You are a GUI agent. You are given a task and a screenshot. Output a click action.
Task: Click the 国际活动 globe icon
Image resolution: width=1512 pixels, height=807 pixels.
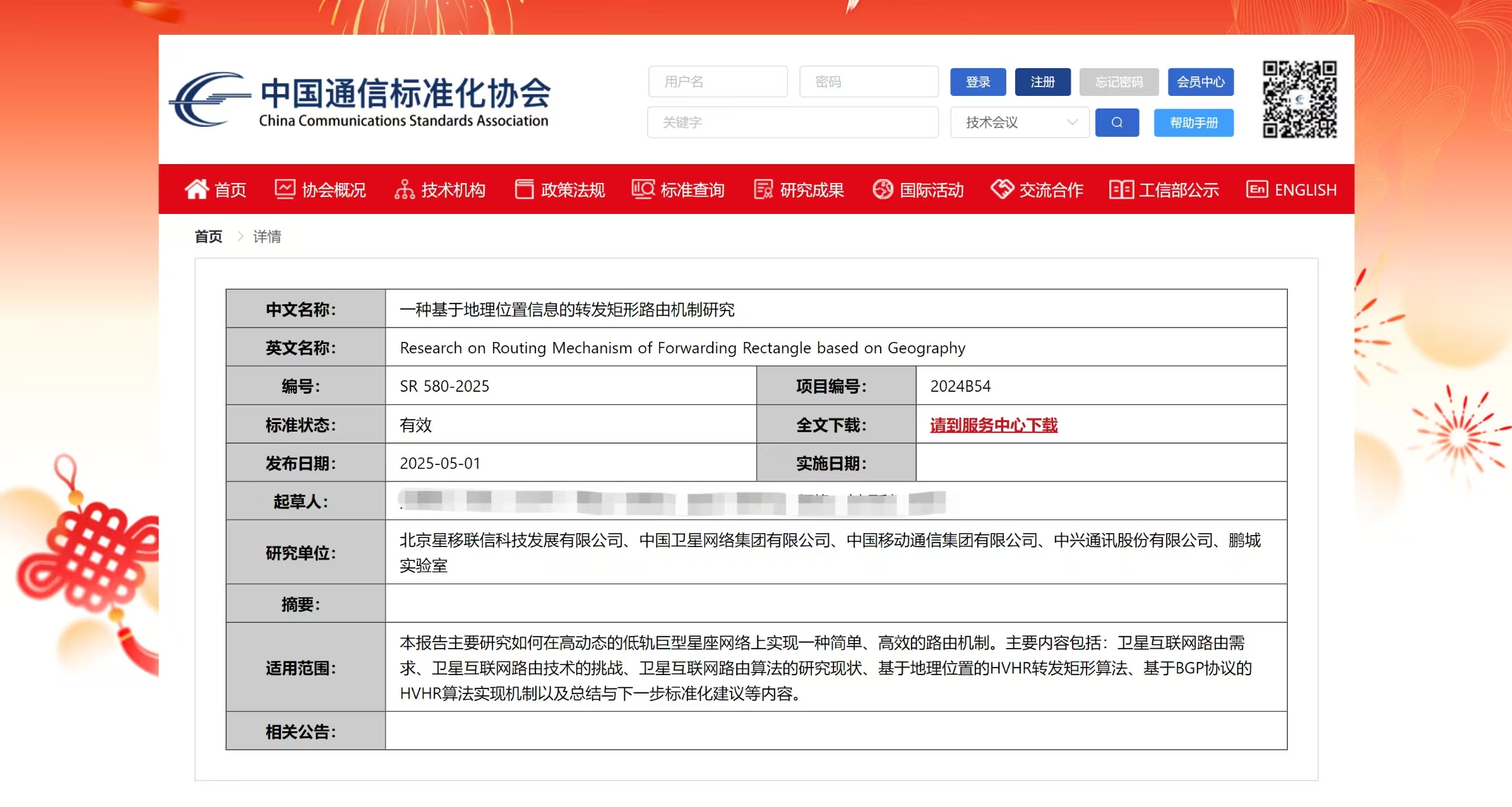coord(882,189)
